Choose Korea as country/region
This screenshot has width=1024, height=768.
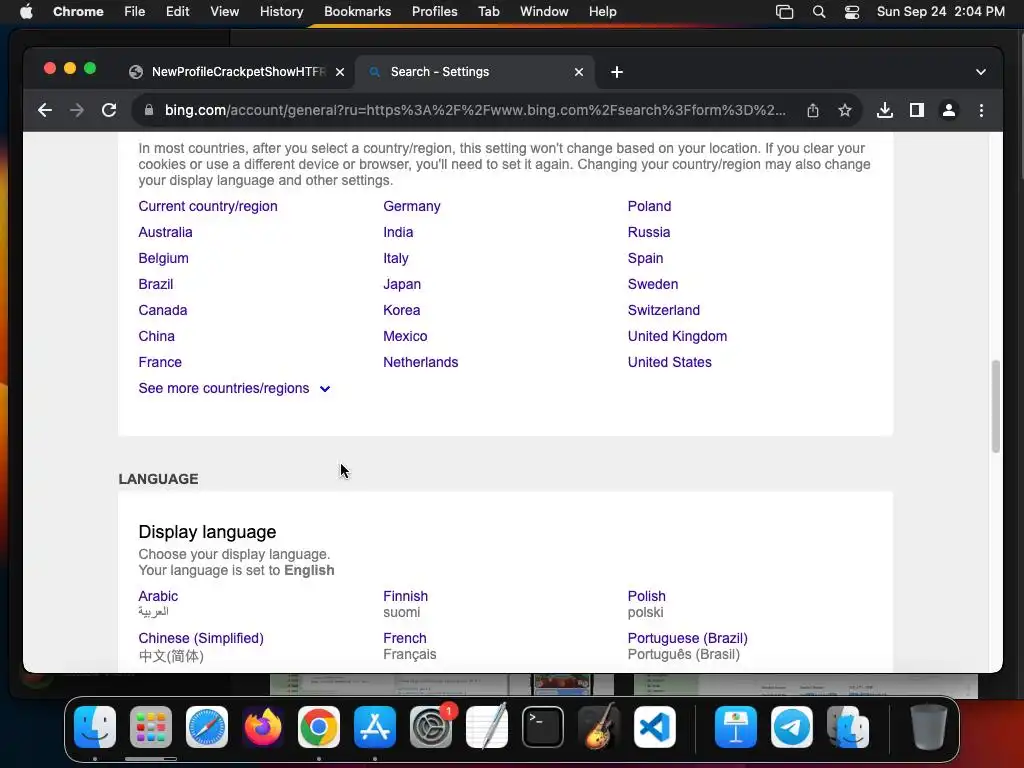coord(402,310)
